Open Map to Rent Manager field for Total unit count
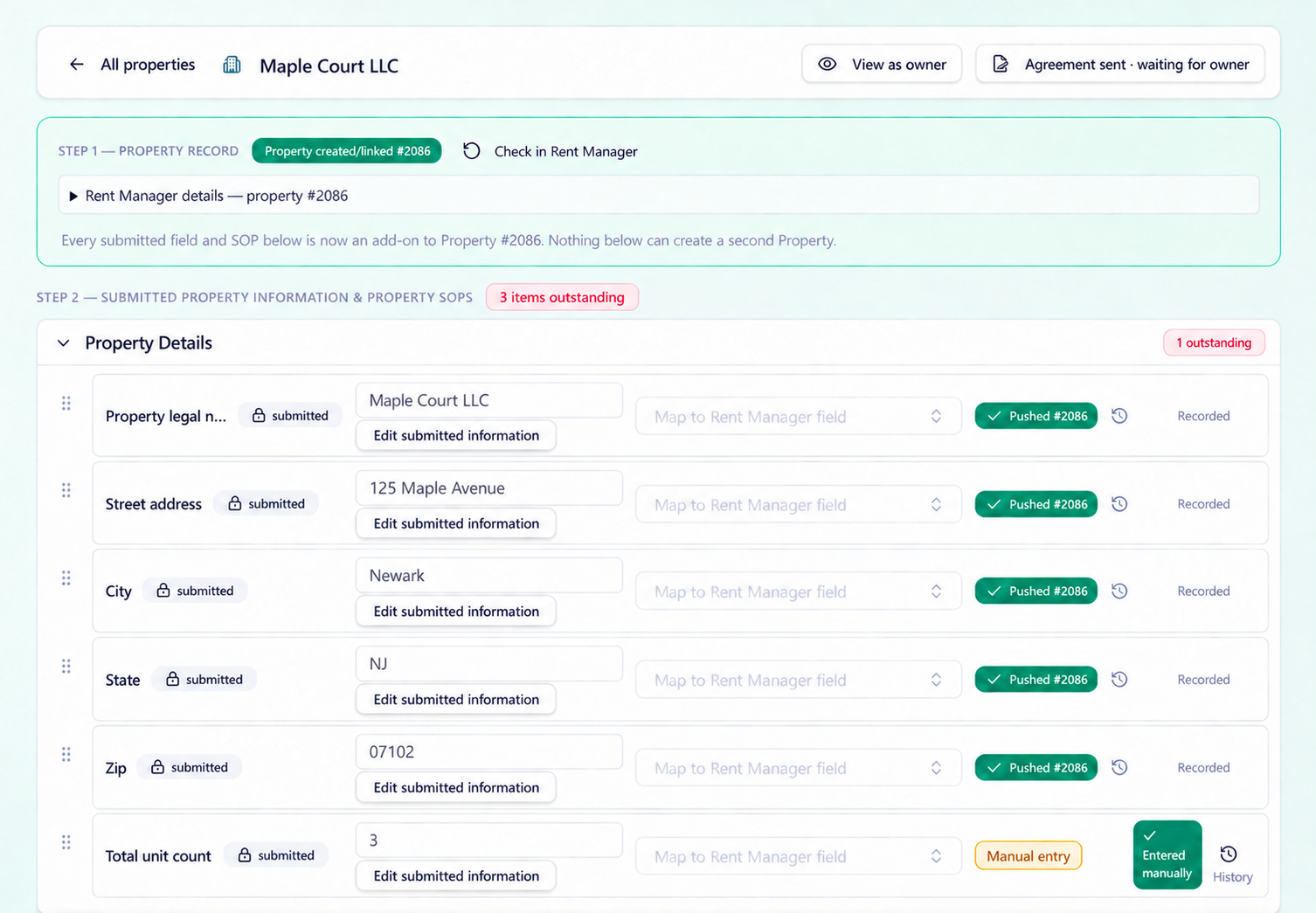The height and width of the screenshot is (913, 1316). coord(799,857)
